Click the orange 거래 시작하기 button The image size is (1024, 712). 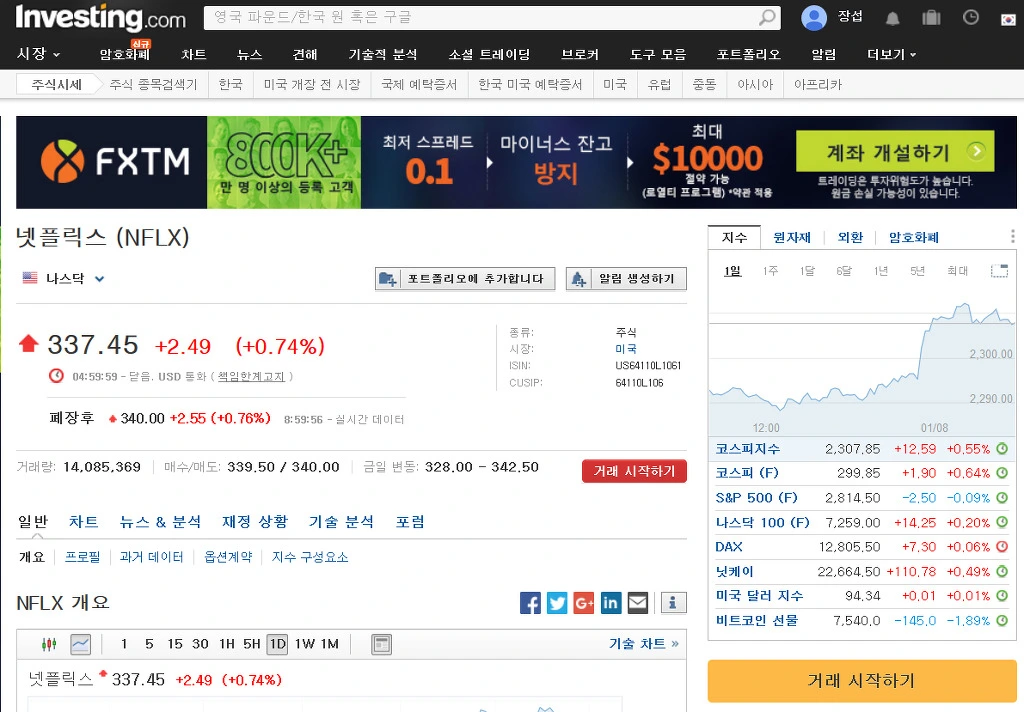tap(862, 681)
